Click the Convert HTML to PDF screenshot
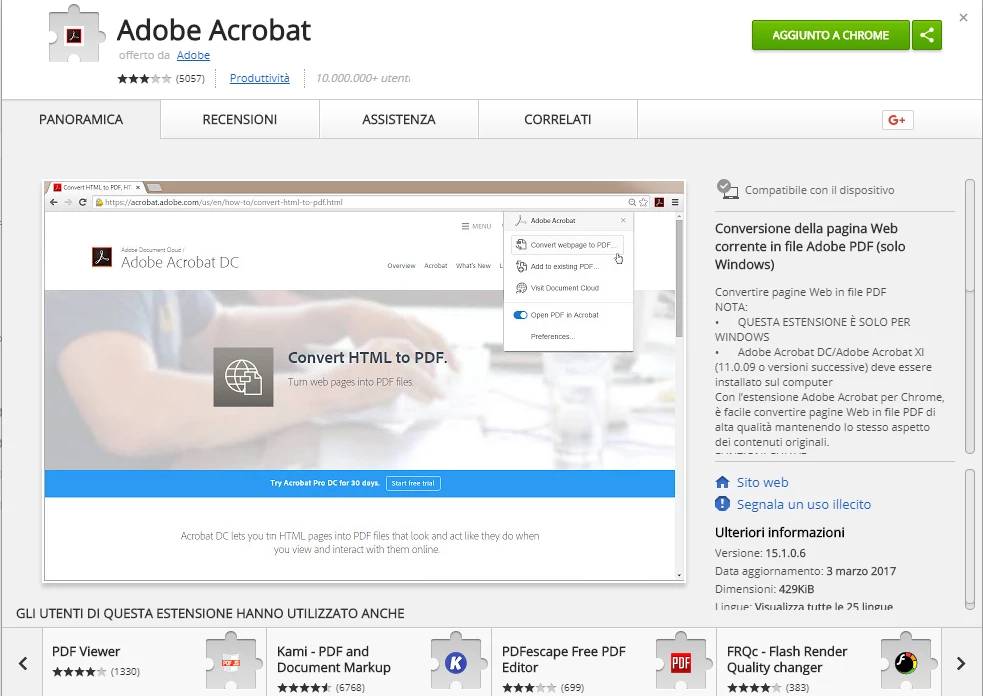This screenshot has height=696, width=983. coord(364,381)
